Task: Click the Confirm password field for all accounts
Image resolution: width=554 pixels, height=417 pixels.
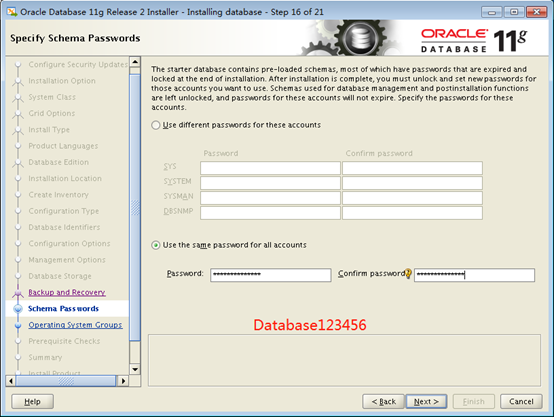Action: [474, 275]
